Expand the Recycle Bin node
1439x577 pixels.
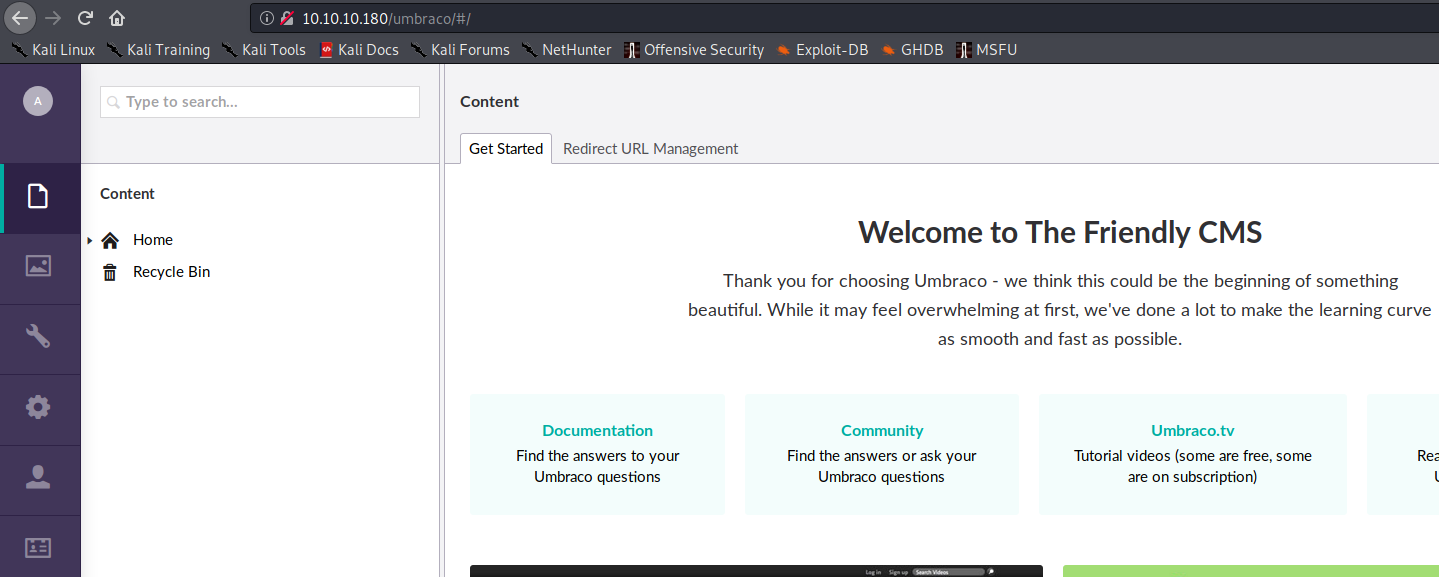pyautogui.click(x=90, y=272)
